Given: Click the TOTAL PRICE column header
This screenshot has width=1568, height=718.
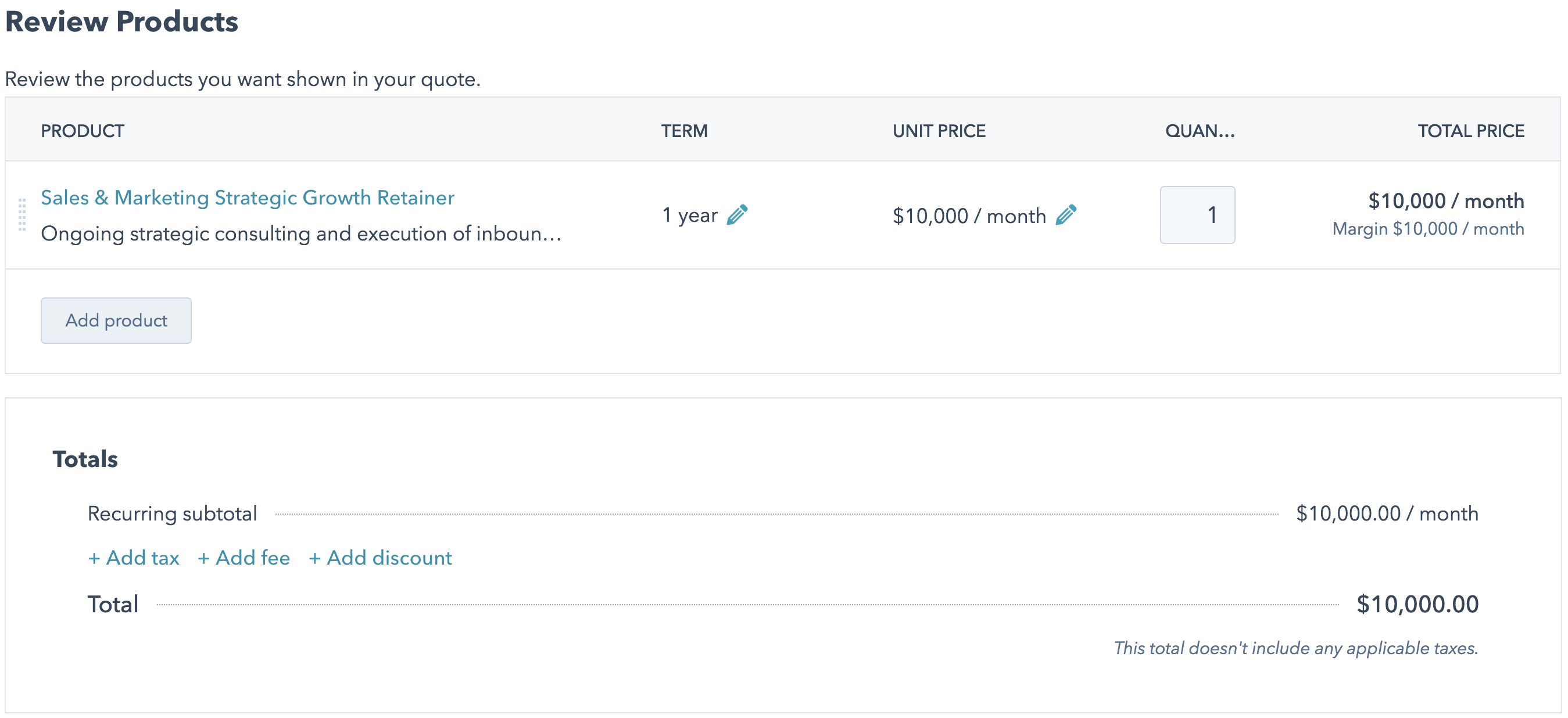Looking at the screenshot, I should coord(1470,131).
